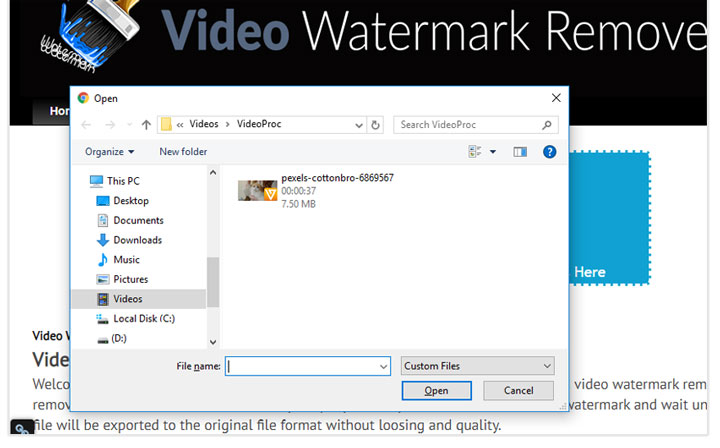Screen dimensions: 720x448
Task: Open the view options dropdown arrow
Action: tap(493, 151)
